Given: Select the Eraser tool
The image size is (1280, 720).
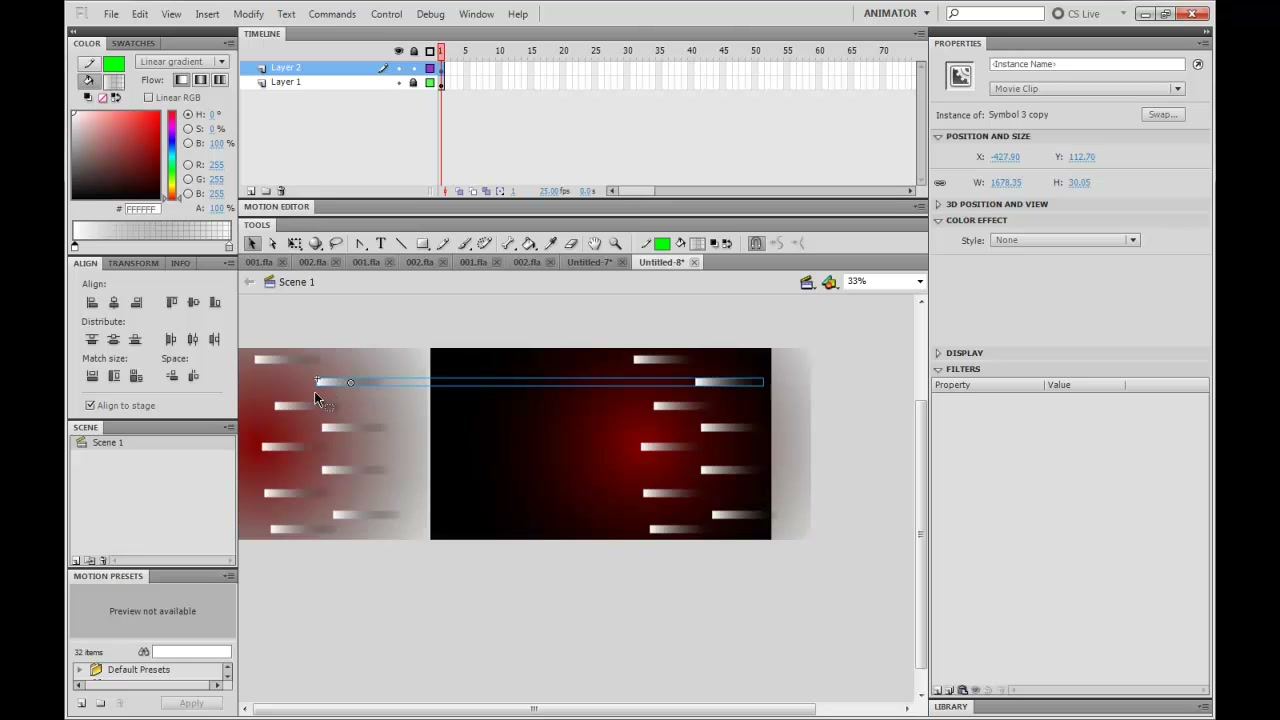Looking at the screenshot, I should coord(571,243).
